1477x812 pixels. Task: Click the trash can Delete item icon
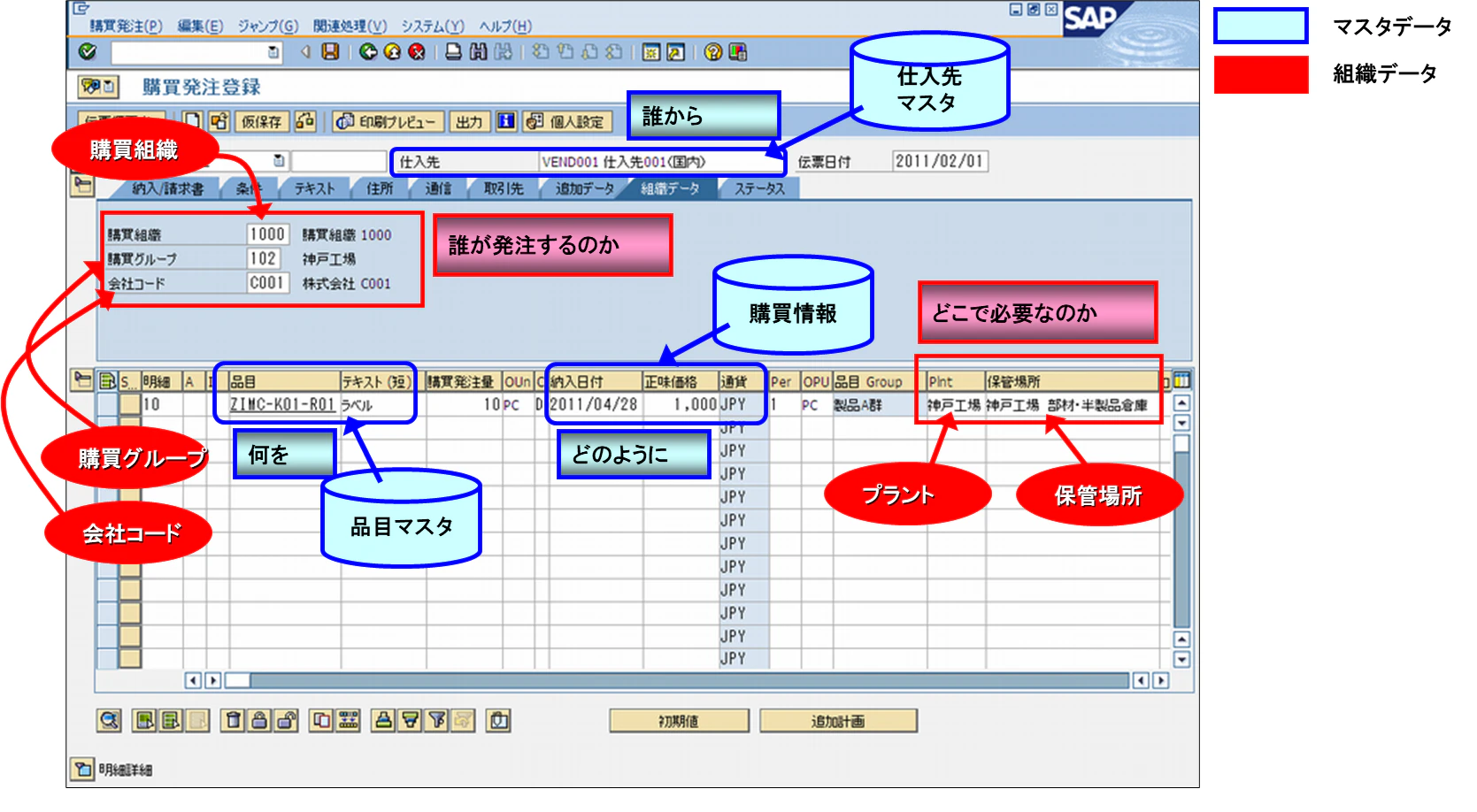(x=233, y=720)
